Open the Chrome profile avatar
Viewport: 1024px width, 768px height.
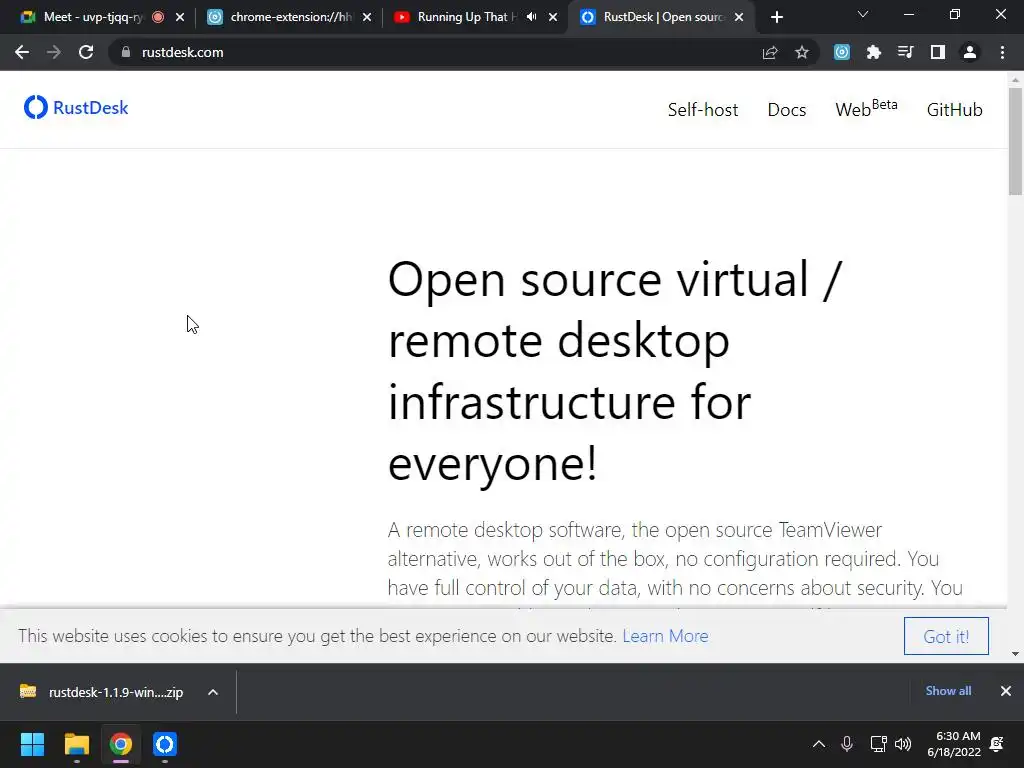(970, 52)
